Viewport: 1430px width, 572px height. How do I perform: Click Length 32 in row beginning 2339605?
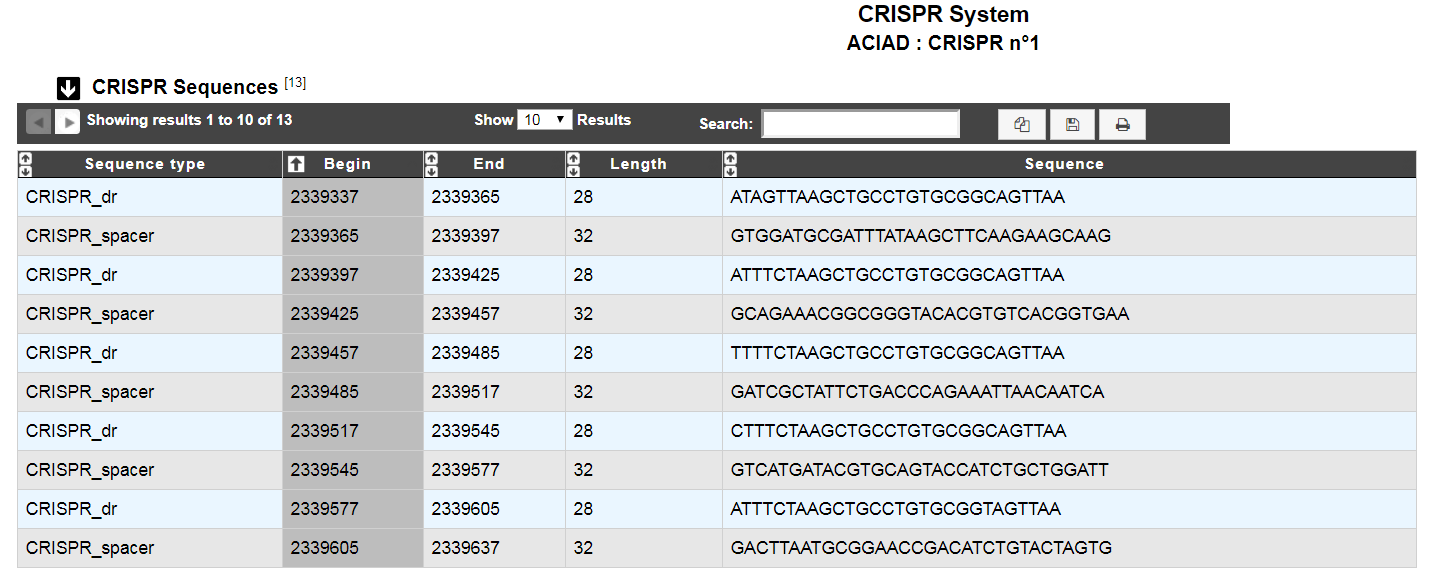(583, 548)
